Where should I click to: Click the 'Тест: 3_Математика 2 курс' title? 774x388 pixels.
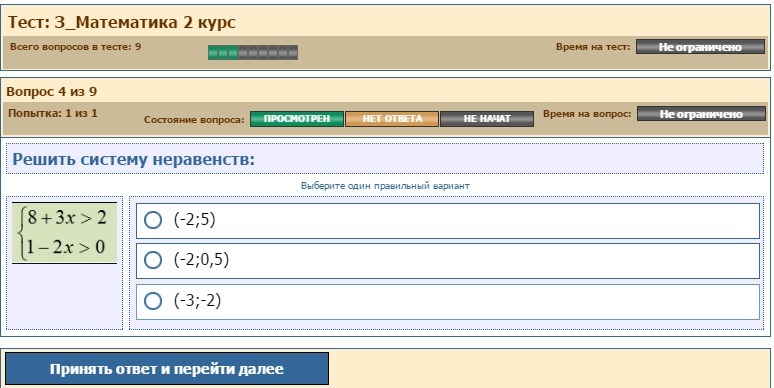coord(121,22)
